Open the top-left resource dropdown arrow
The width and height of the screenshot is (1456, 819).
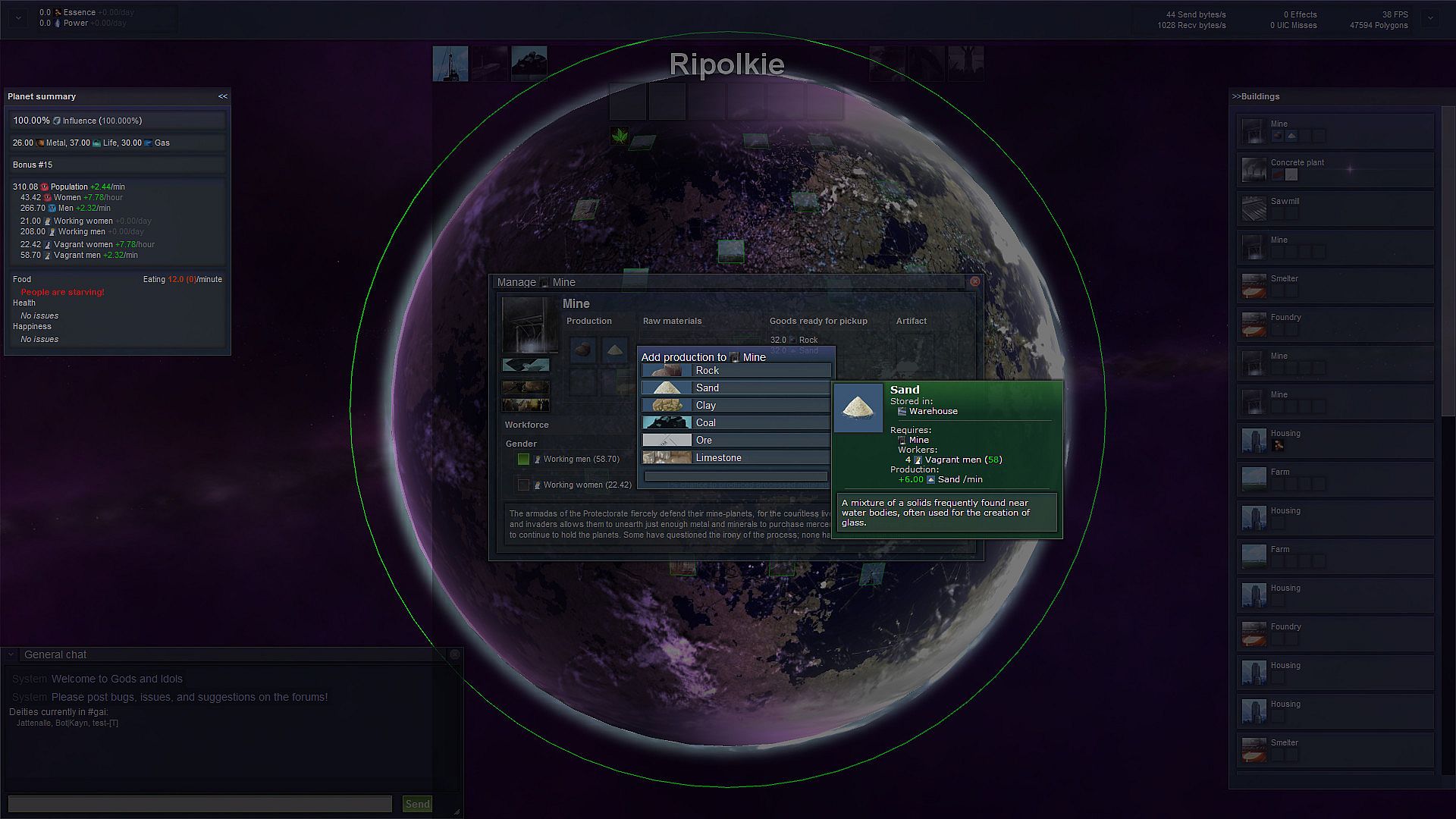click(x=19, y=17)
